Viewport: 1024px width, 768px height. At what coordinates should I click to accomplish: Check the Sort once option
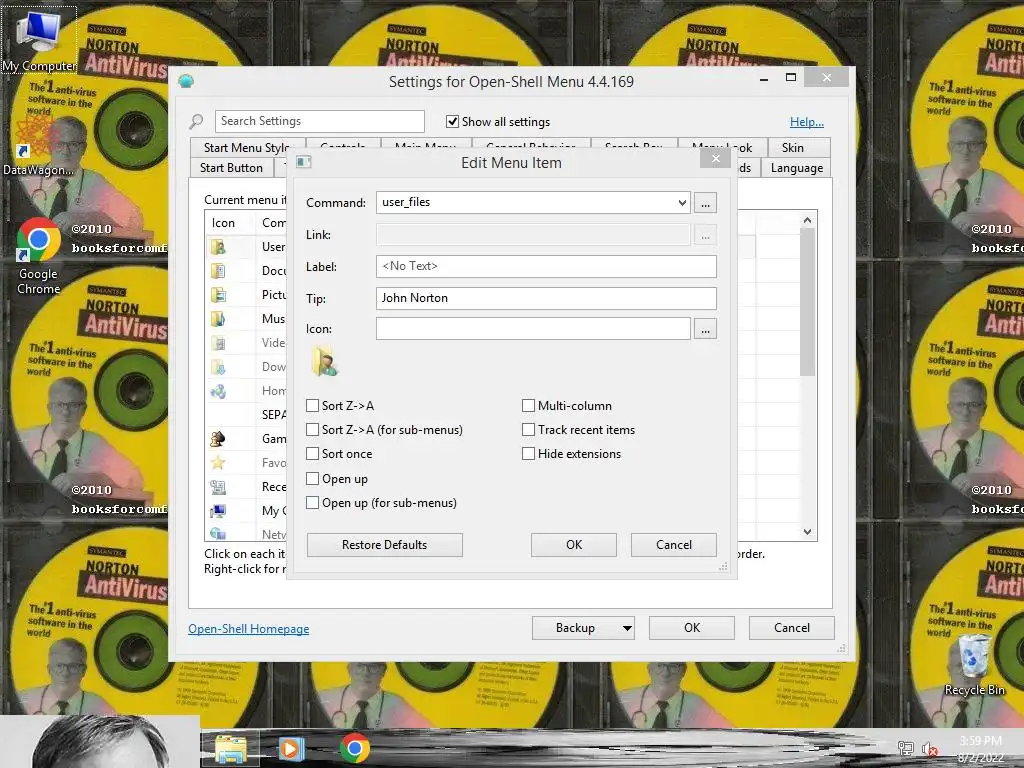pyautogui.click(x=312, y=454)
